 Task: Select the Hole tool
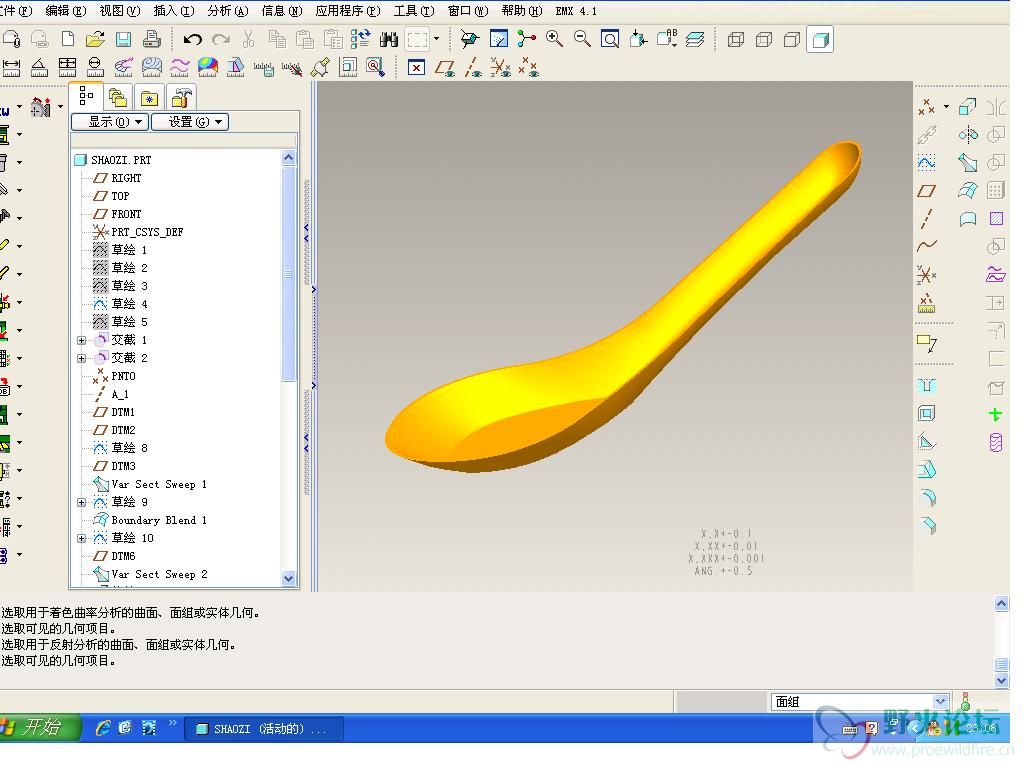[926, 385]
